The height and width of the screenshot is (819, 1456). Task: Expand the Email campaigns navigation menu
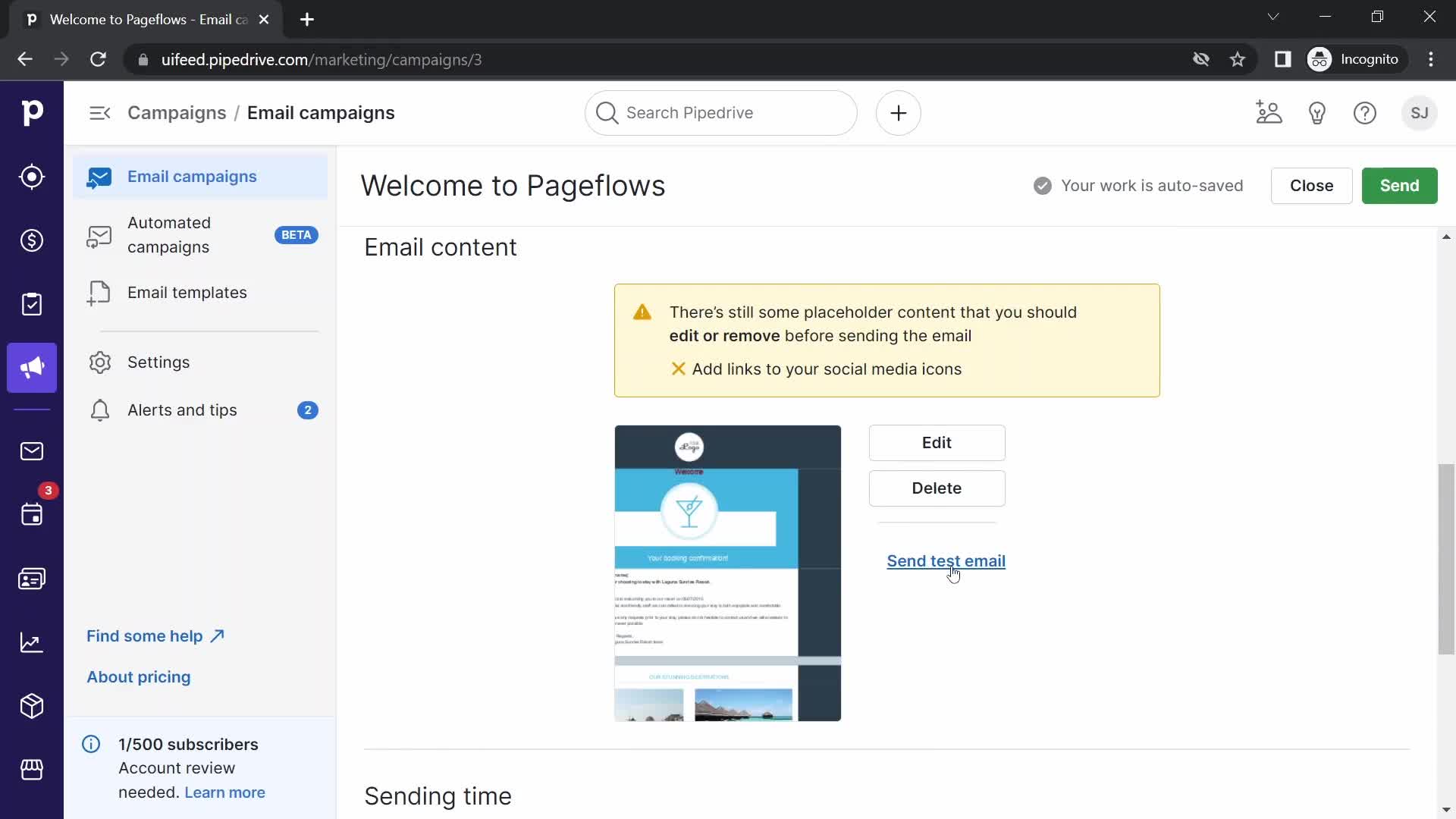coord(99,112)
